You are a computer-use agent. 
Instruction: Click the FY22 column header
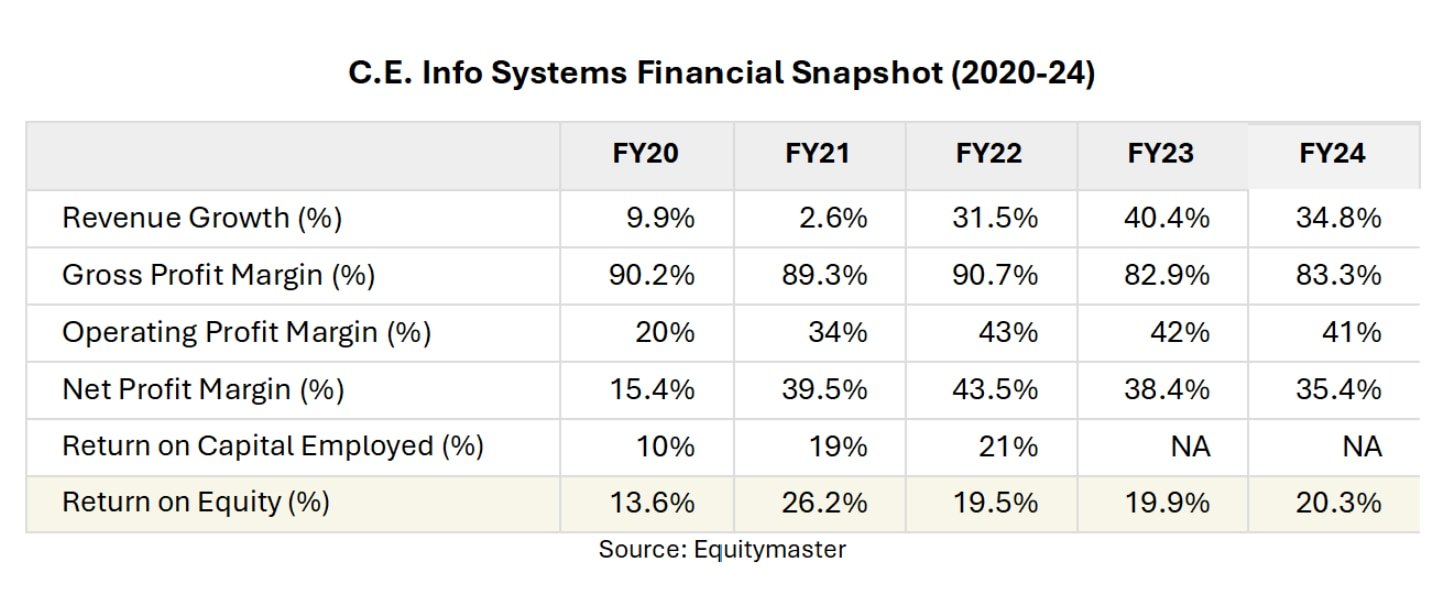click(x=989, y=154)
